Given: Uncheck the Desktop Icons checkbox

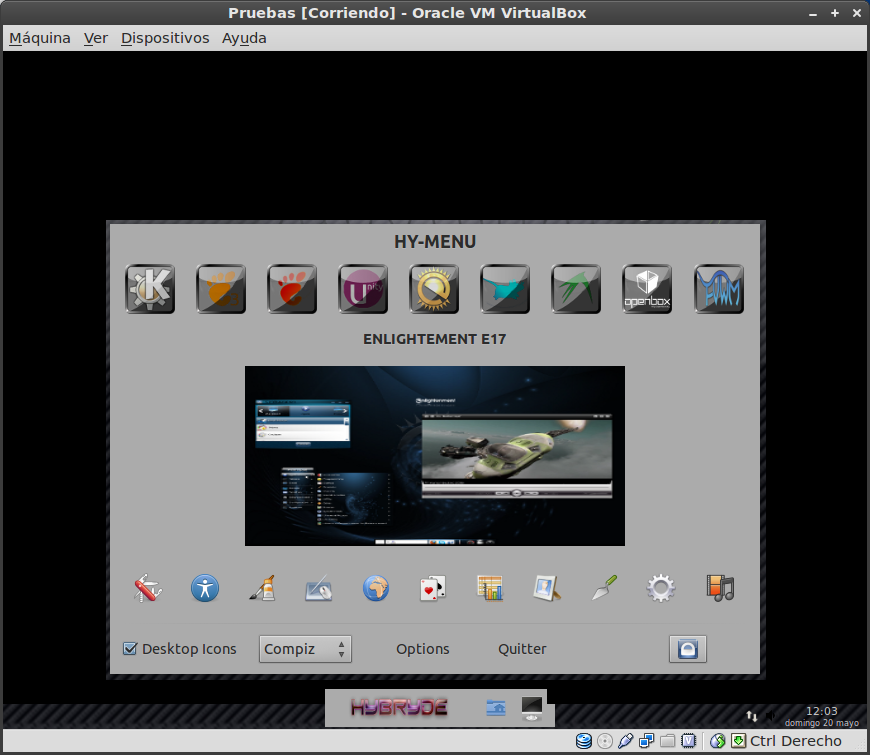Looking at the screenshot, I should 130,649.
